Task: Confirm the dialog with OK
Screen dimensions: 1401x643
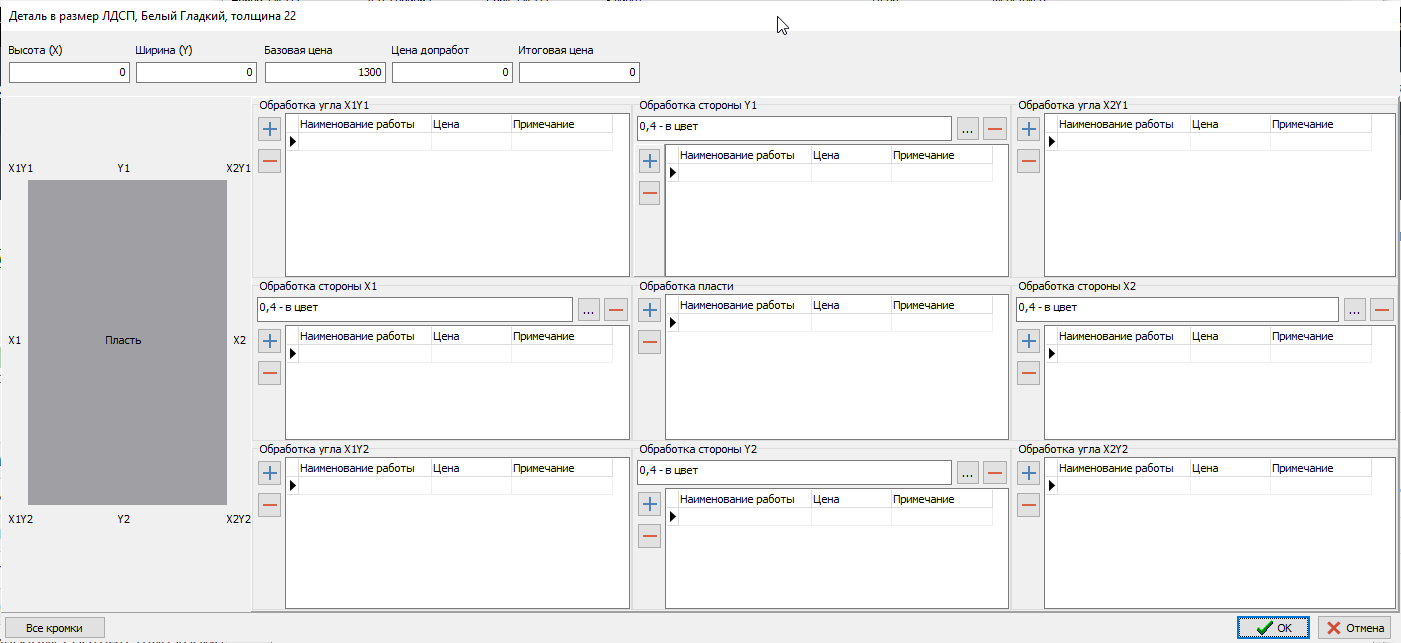Action: click(x=1272, y=627)
